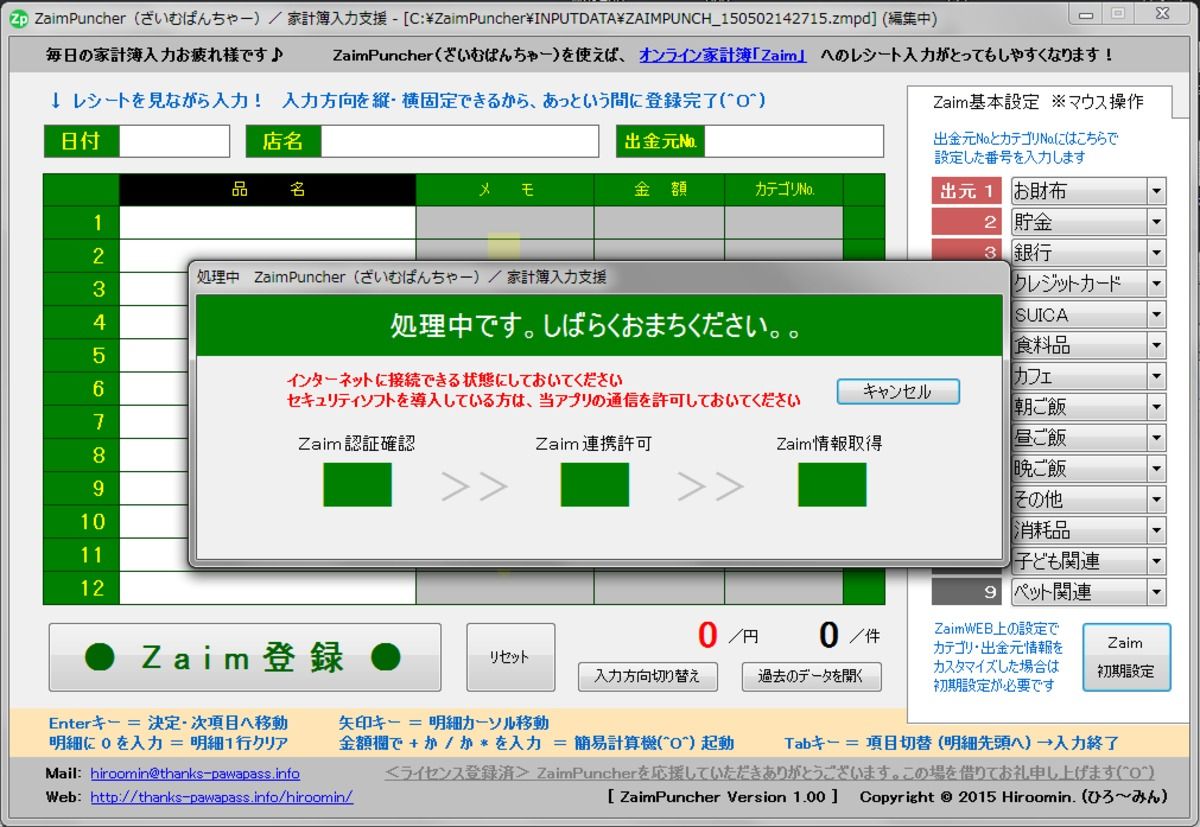Expand the 食料品 dropdown
The image size is (1200, 827).
click(1156, 346)
